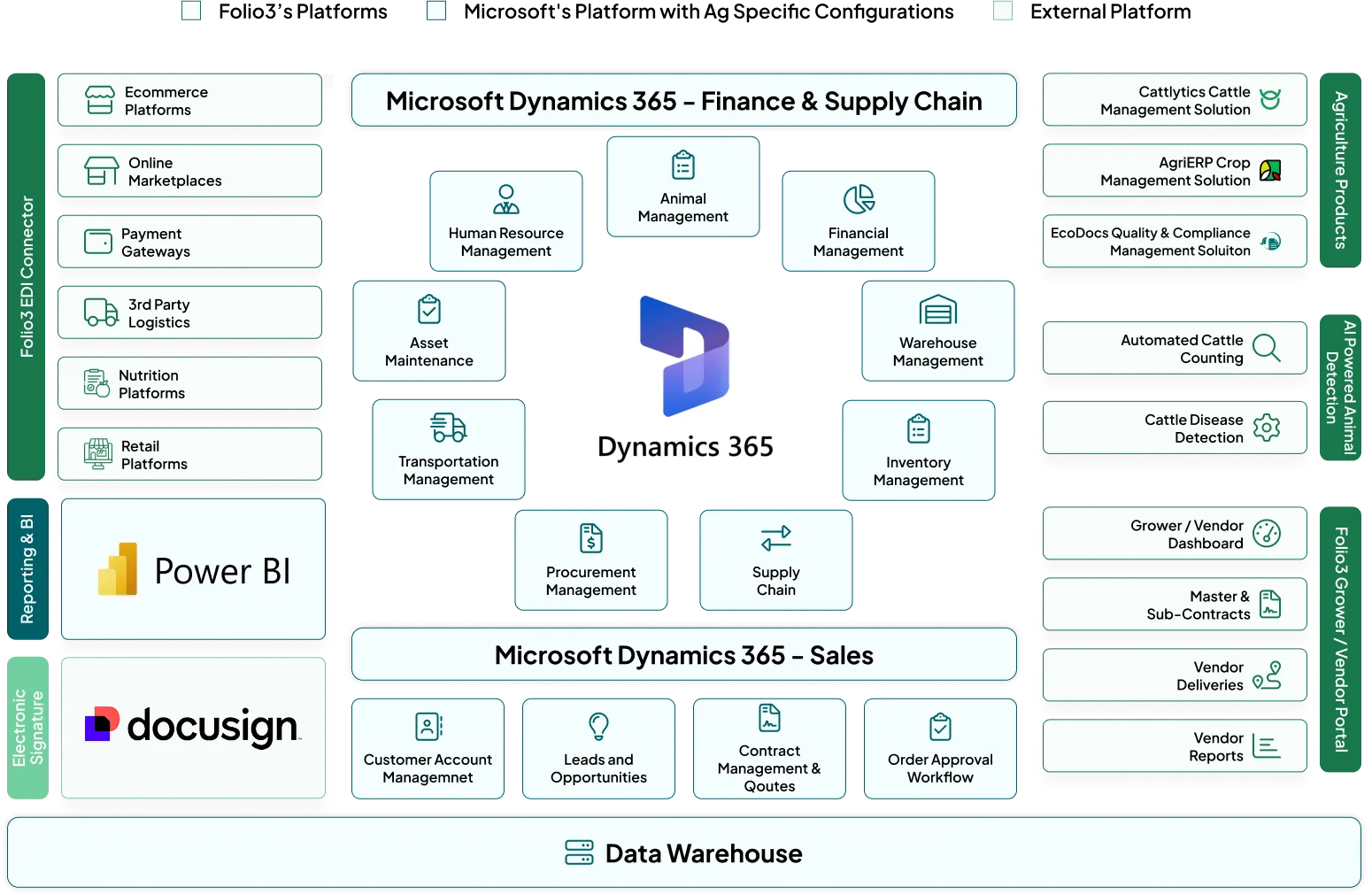Screen dimensions: 1372x895
Task: Open the Warehouse Management building icon
Action: point(937,311)
